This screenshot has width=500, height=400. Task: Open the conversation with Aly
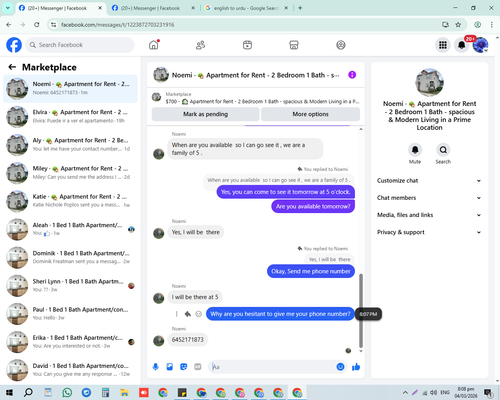[x=70, y=145]
